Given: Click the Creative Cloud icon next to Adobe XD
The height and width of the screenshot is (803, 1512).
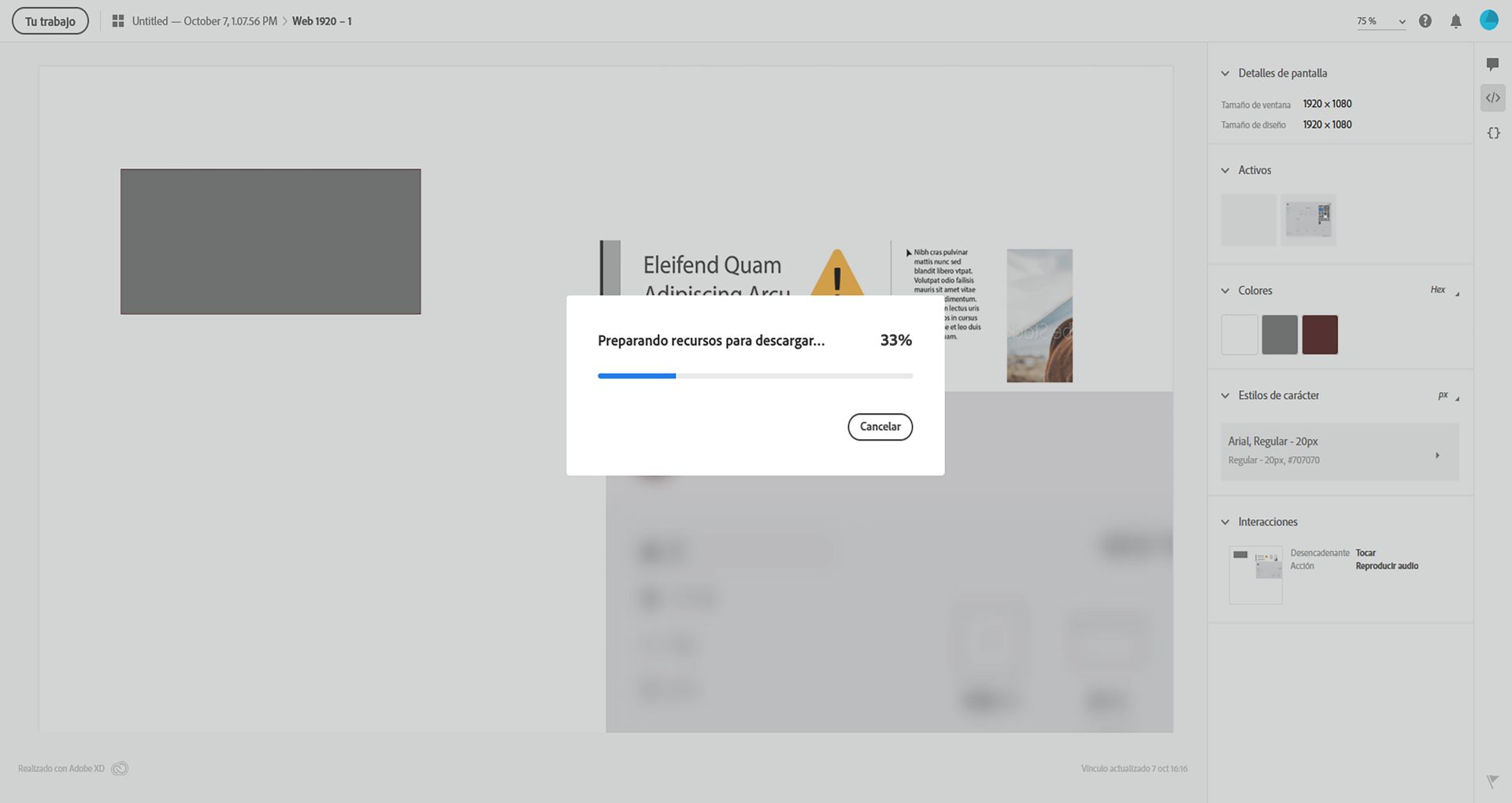Looking at the screenshot, I should pos(120,768).
